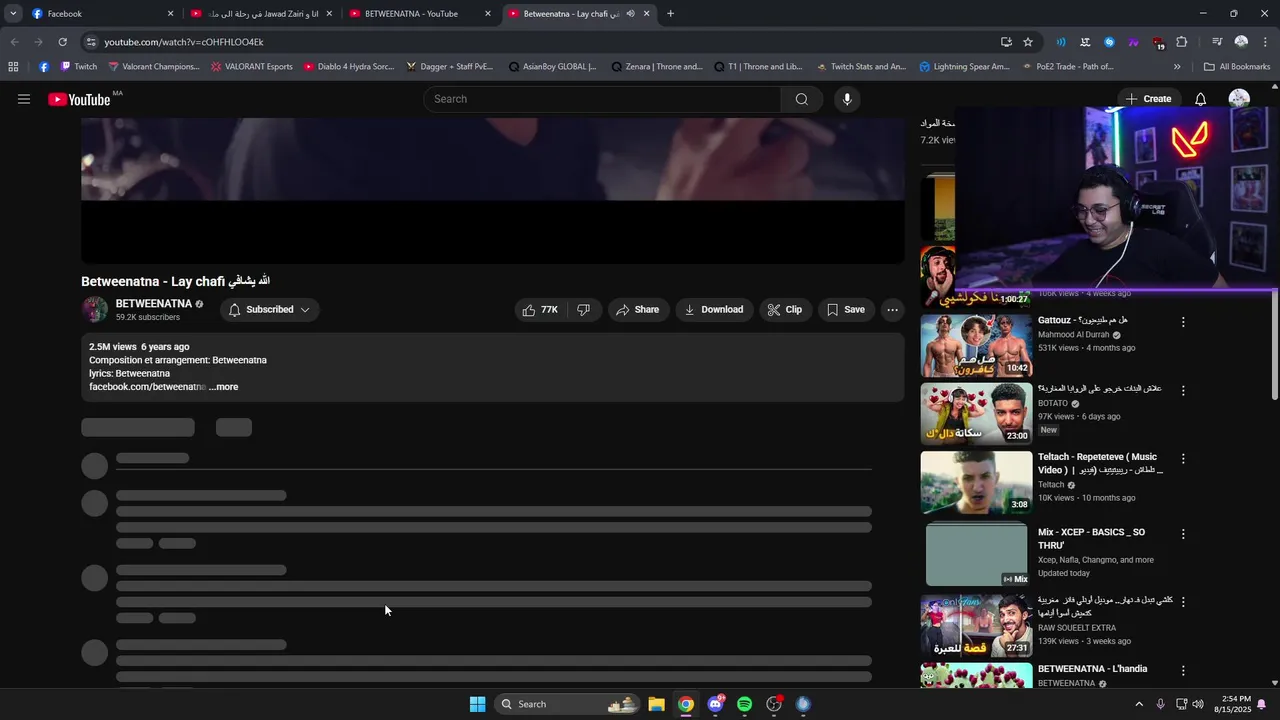The width and height of the screenshot is (1280, 720).
Task: Open Chrome's apps grid in bookmarks bar
Action: 13,67
